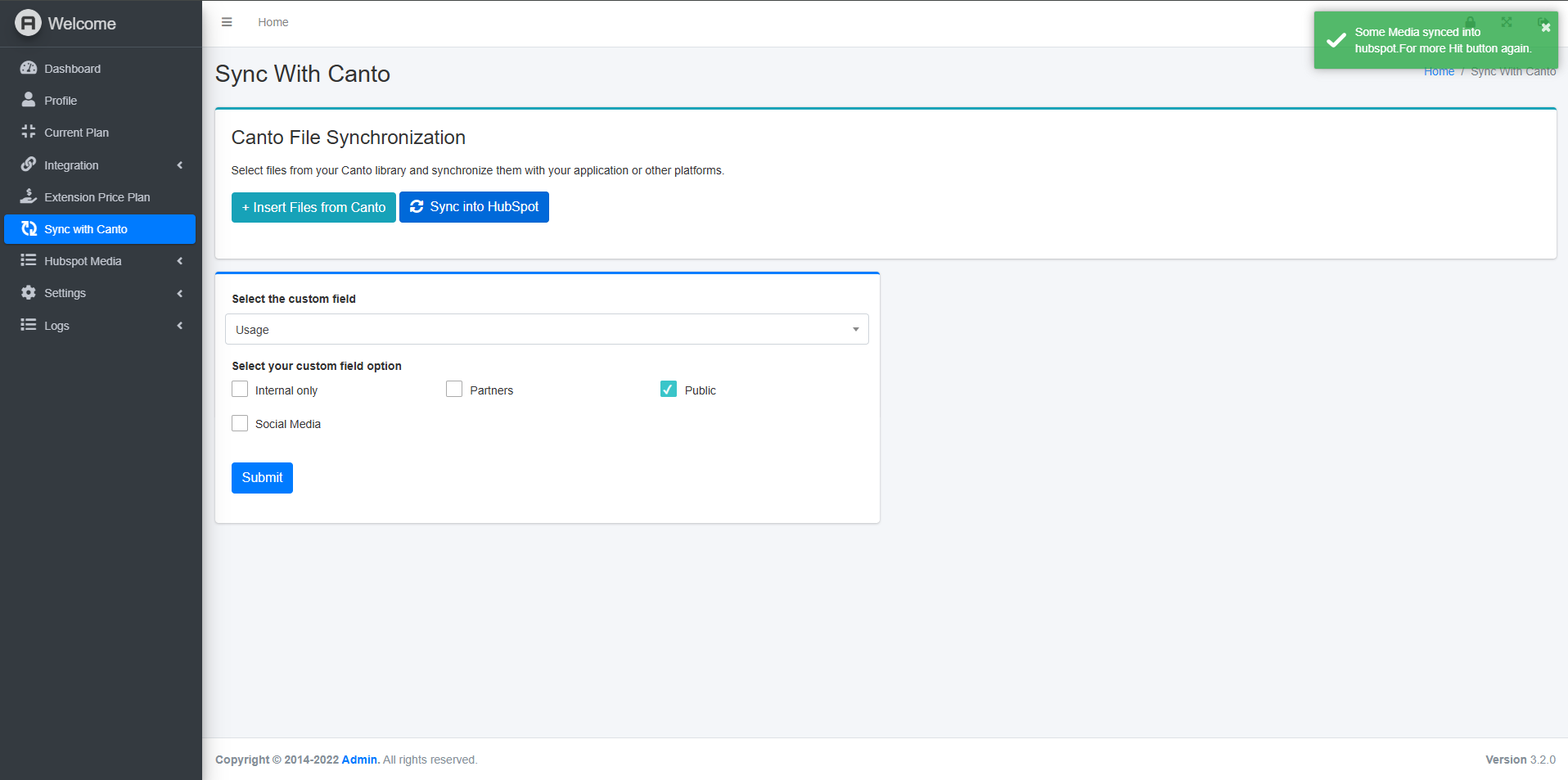Go to Home in the top navbar
The height and width of the screenshot is (780, 1568).
point(273,22)
